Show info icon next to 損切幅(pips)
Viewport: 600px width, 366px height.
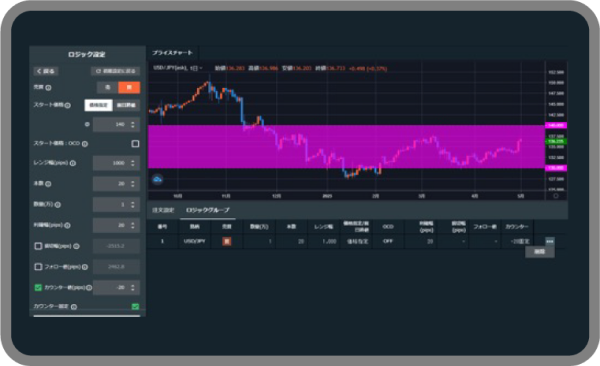point(76,246)
